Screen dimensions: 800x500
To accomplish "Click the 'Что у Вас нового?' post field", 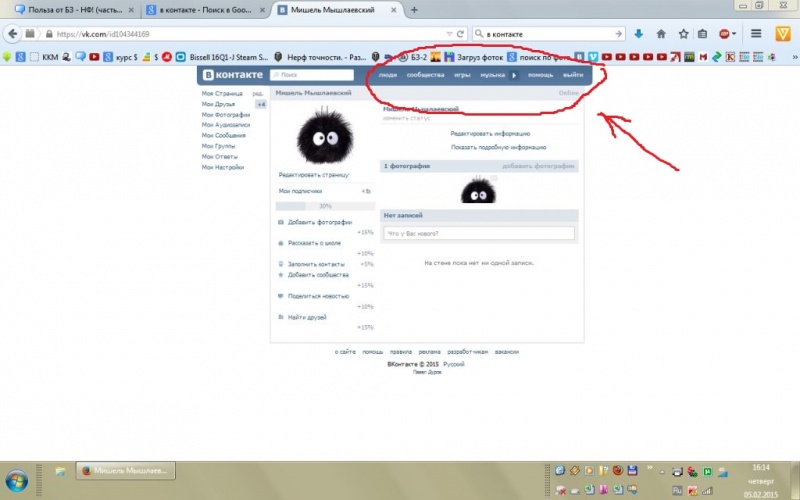I will pyautogui.click(x=479, y=233).
